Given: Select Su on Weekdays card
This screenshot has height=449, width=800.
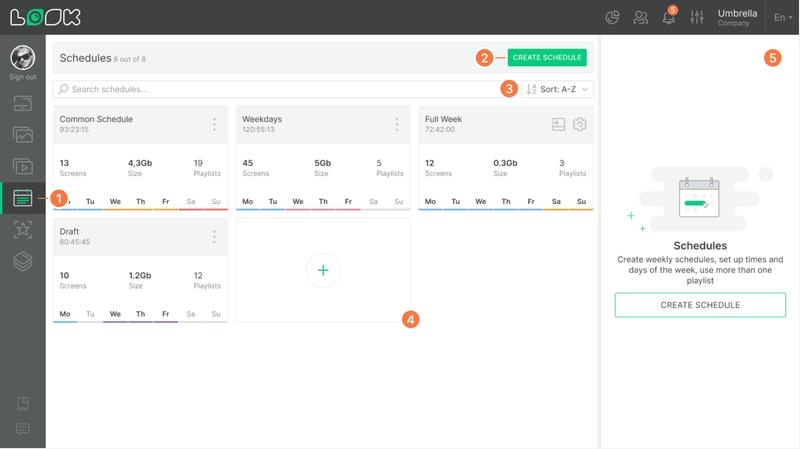Looking at the screenshot, I should click(x=398, y=202).
